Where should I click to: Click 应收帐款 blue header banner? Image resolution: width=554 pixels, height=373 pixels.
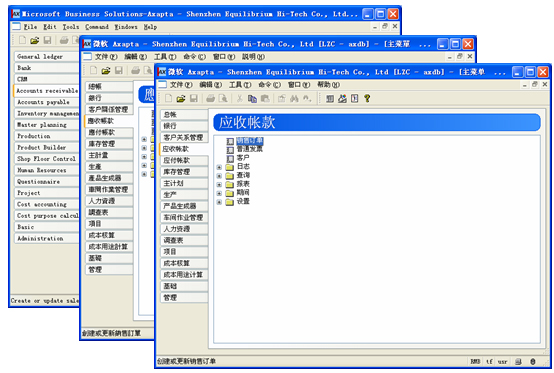(x=377, y=123)
